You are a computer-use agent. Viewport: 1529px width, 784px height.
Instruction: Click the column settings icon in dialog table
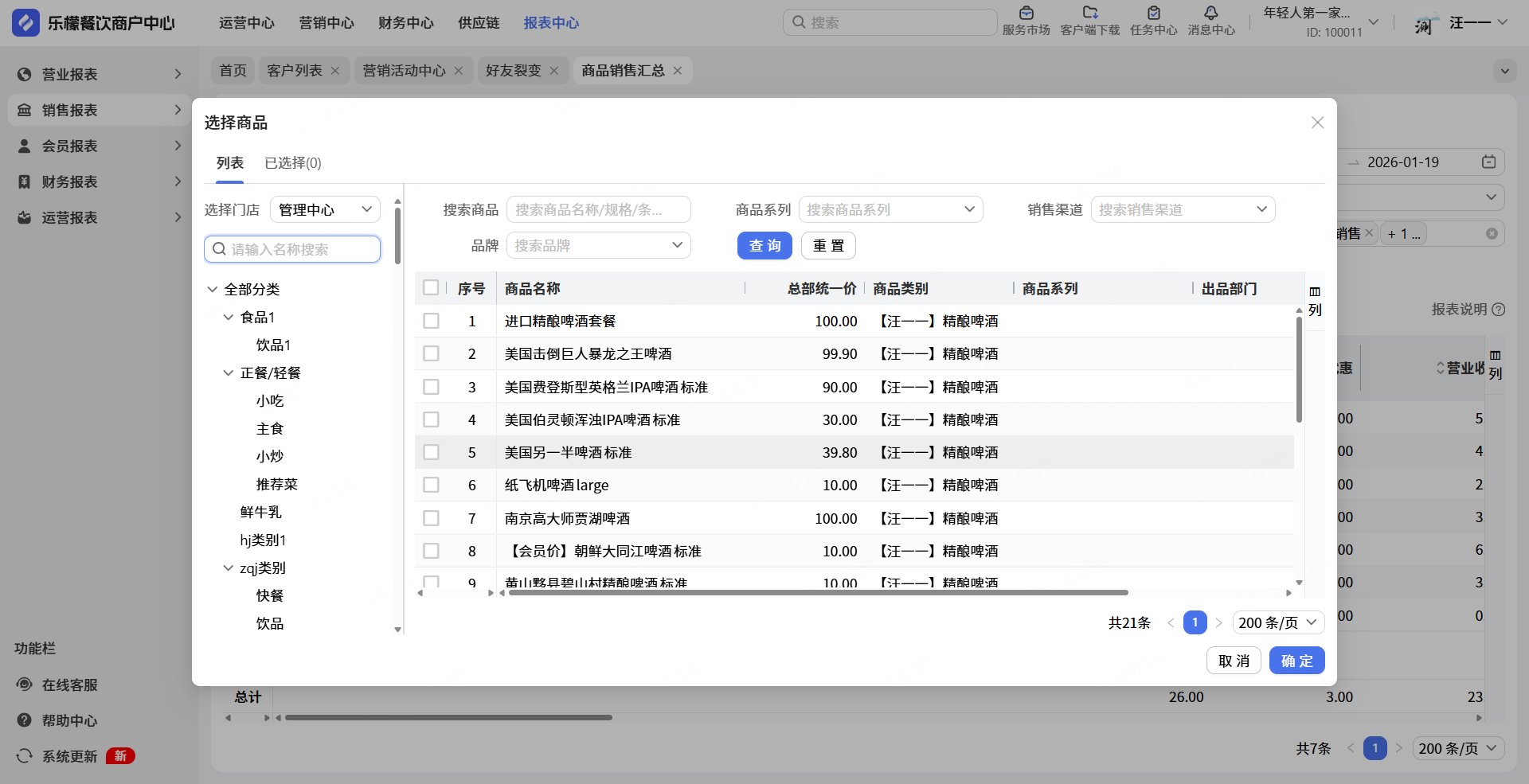click(x=1315, y=292)
